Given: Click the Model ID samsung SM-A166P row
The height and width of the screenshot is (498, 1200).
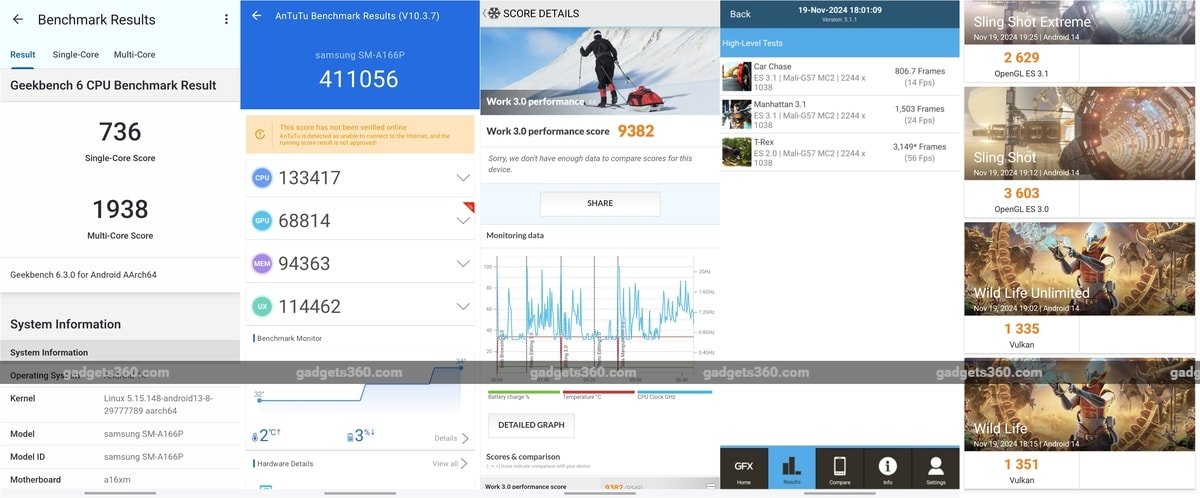Looking at the screenshot, I should click(x=120, y=456).
